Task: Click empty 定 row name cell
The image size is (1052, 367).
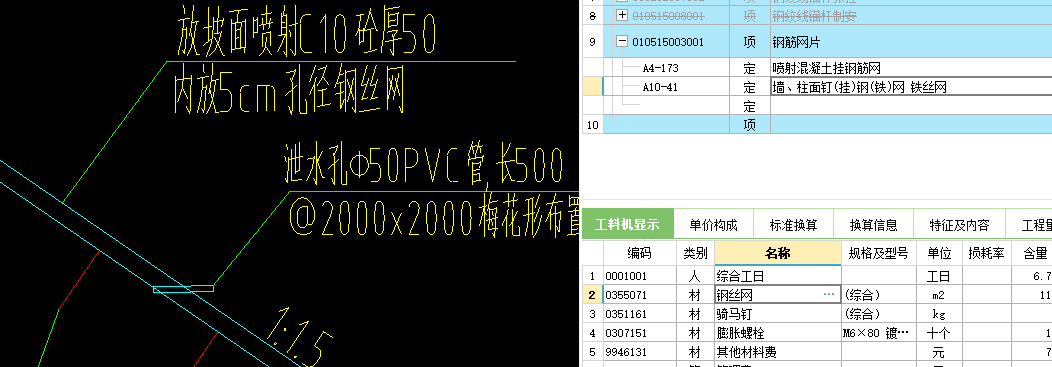Action: [x=911, y=106]
